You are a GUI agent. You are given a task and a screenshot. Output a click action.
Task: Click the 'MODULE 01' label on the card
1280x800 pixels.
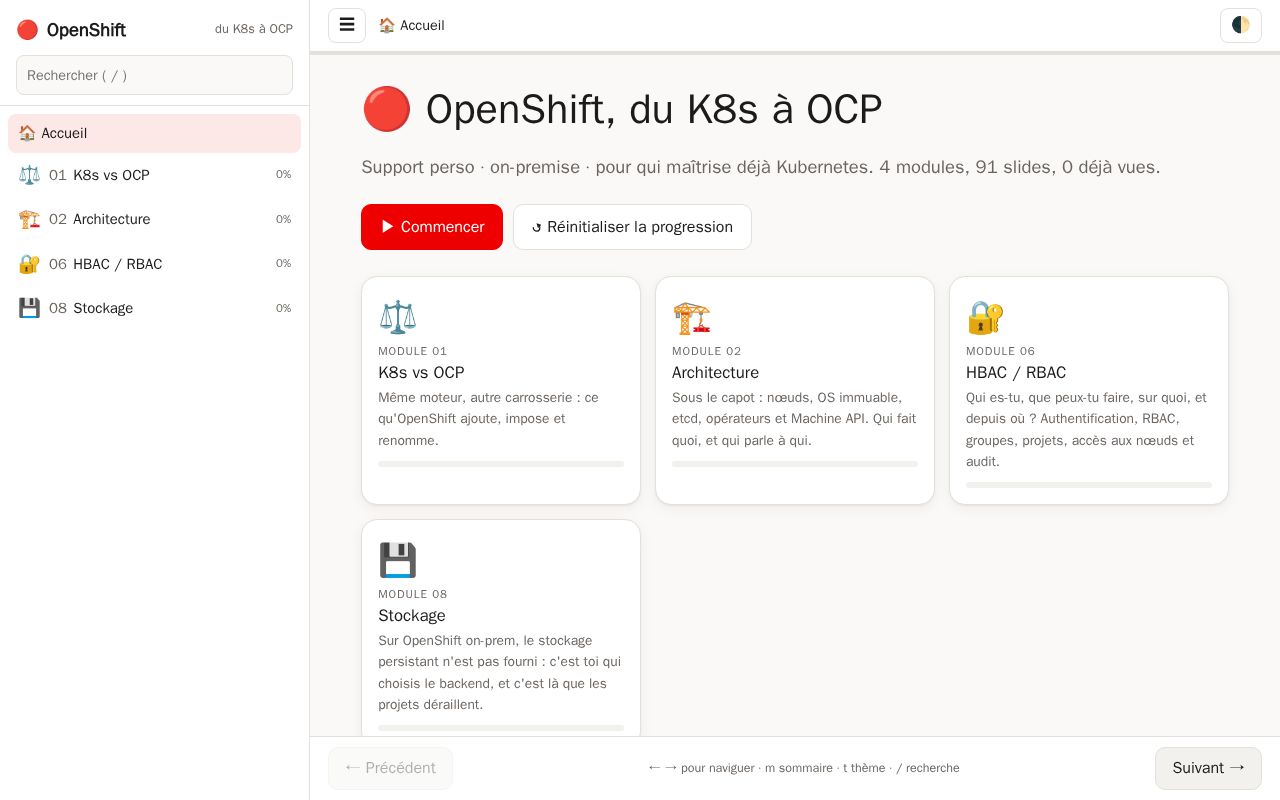click(x=413, y=351)
